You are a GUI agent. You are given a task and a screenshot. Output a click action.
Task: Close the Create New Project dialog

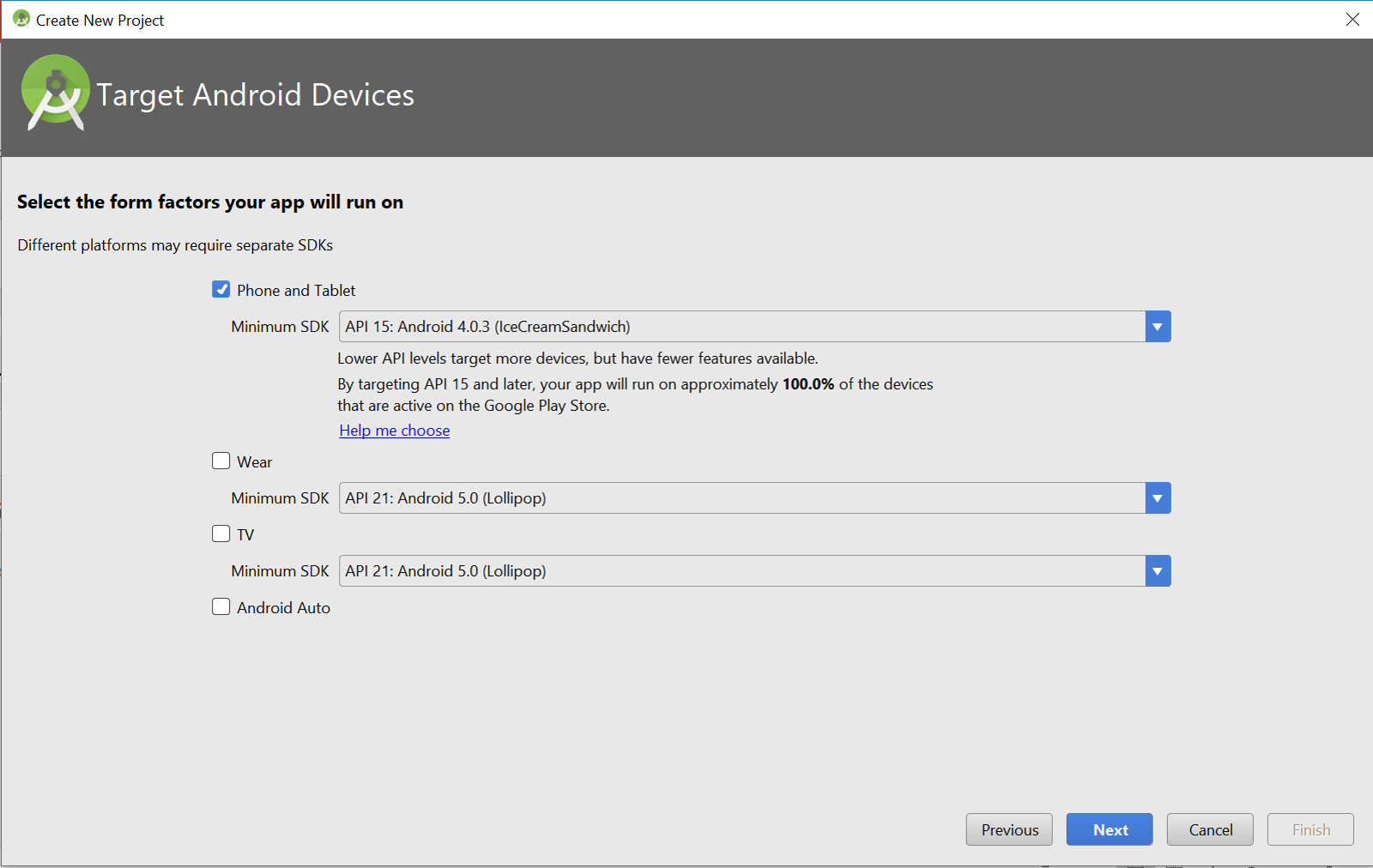pyautogui.click(x=1352, y=19)
